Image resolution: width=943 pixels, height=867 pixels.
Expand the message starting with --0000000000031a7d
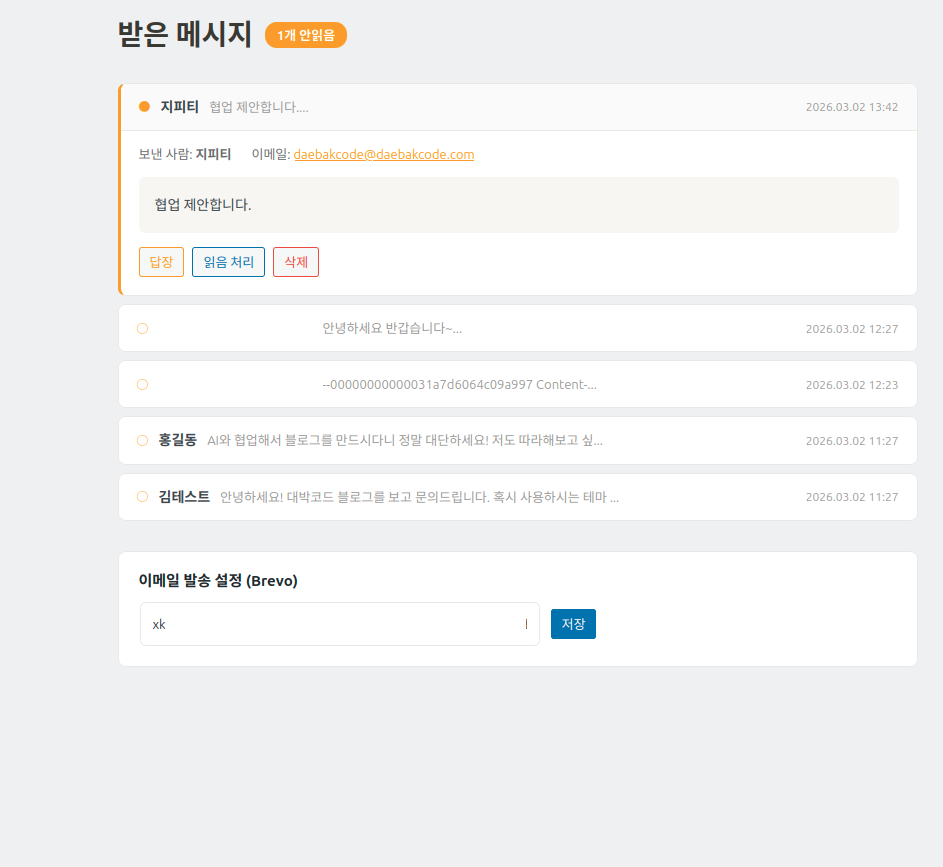coord(459,384)
